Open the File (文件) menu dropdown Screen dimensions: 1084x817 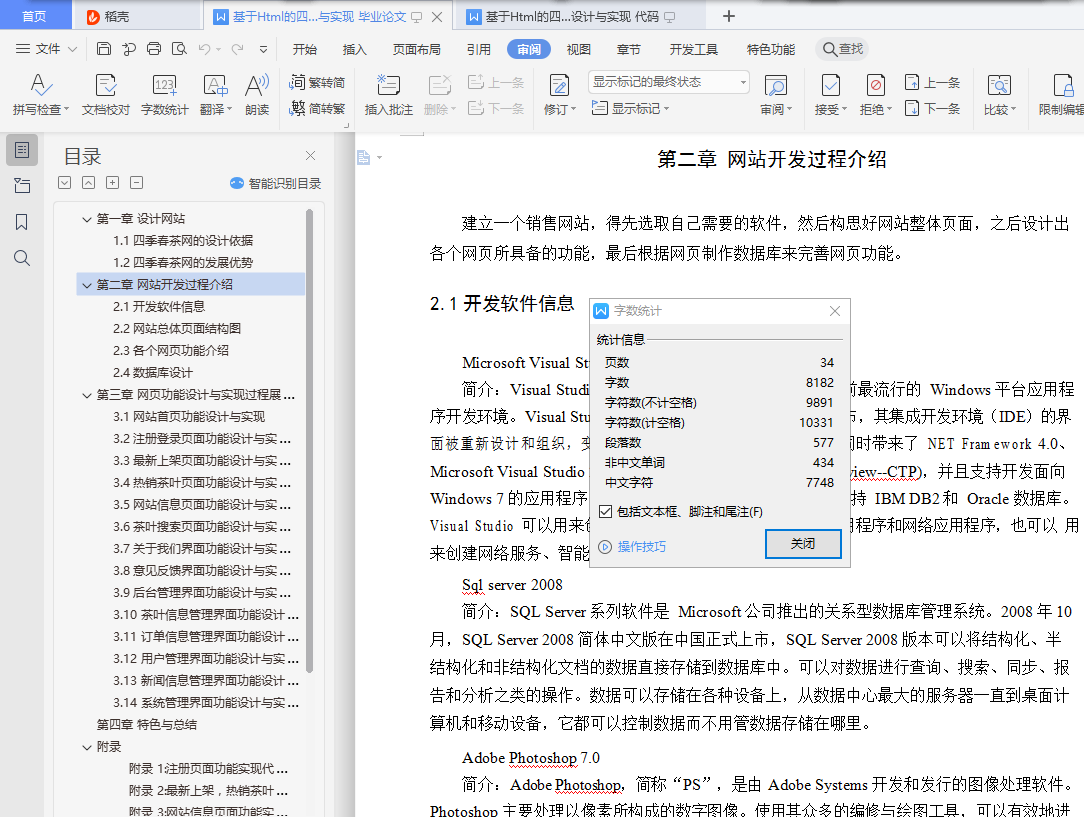46,48
